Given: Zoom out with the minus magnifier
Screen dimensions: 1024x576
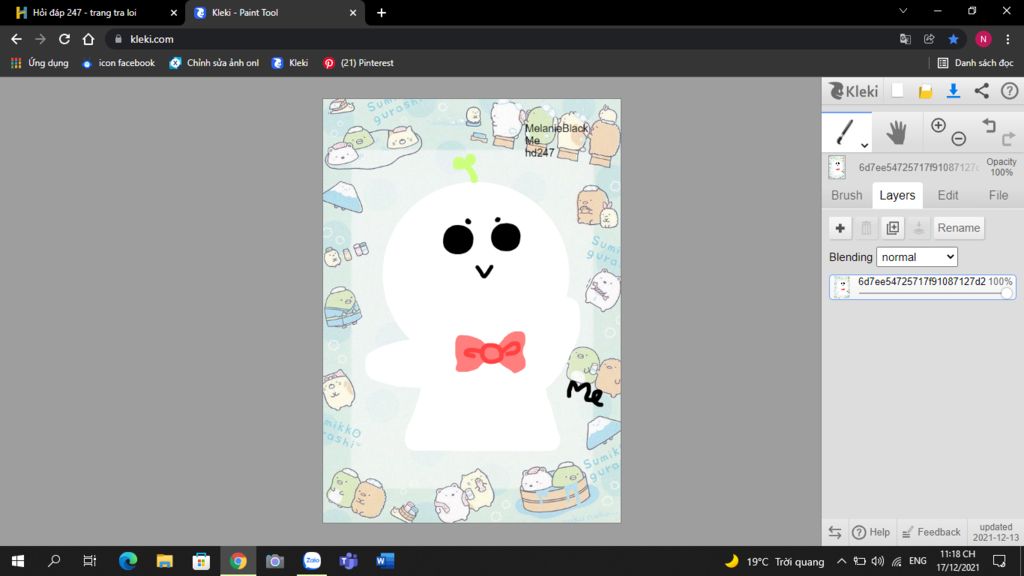Looking at the screenshot, I should (959, 138).
